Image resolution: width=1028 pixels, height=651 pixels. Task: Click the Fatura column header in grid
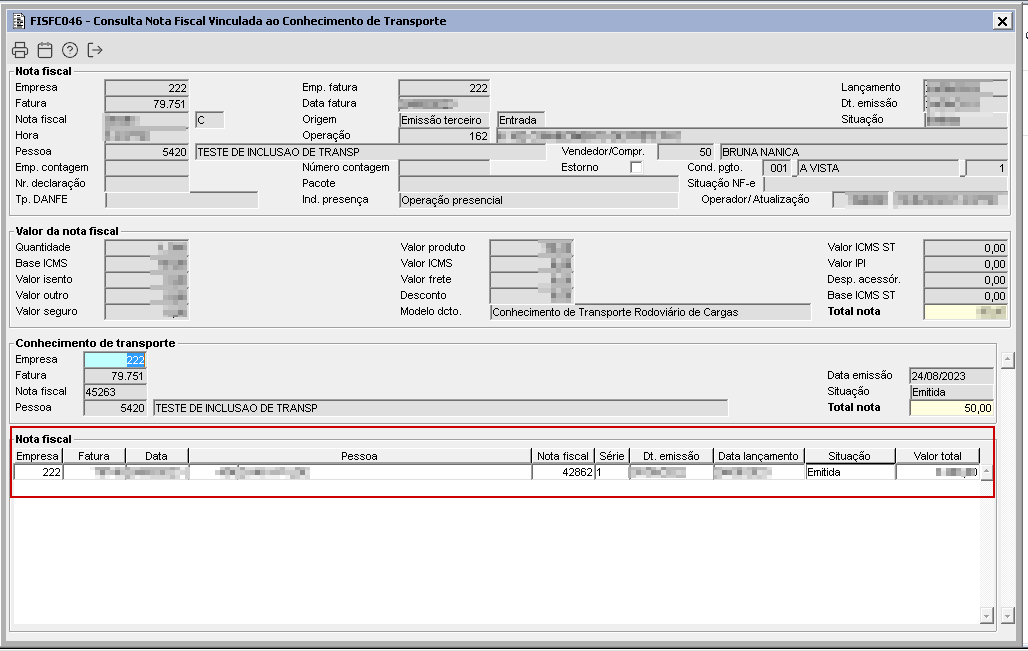[94, 456]
